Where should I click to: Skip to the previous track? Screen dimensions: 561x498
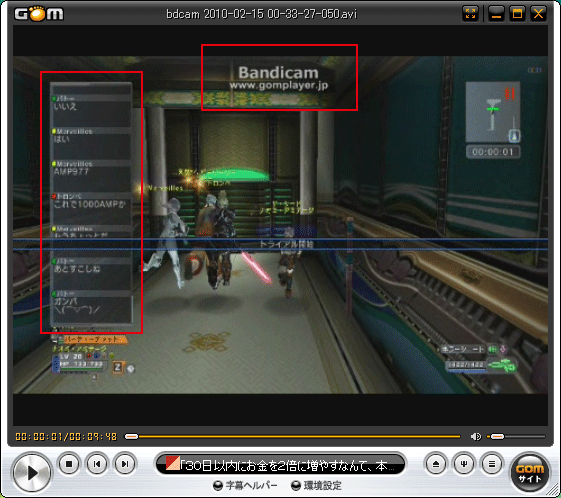[97, 464]
